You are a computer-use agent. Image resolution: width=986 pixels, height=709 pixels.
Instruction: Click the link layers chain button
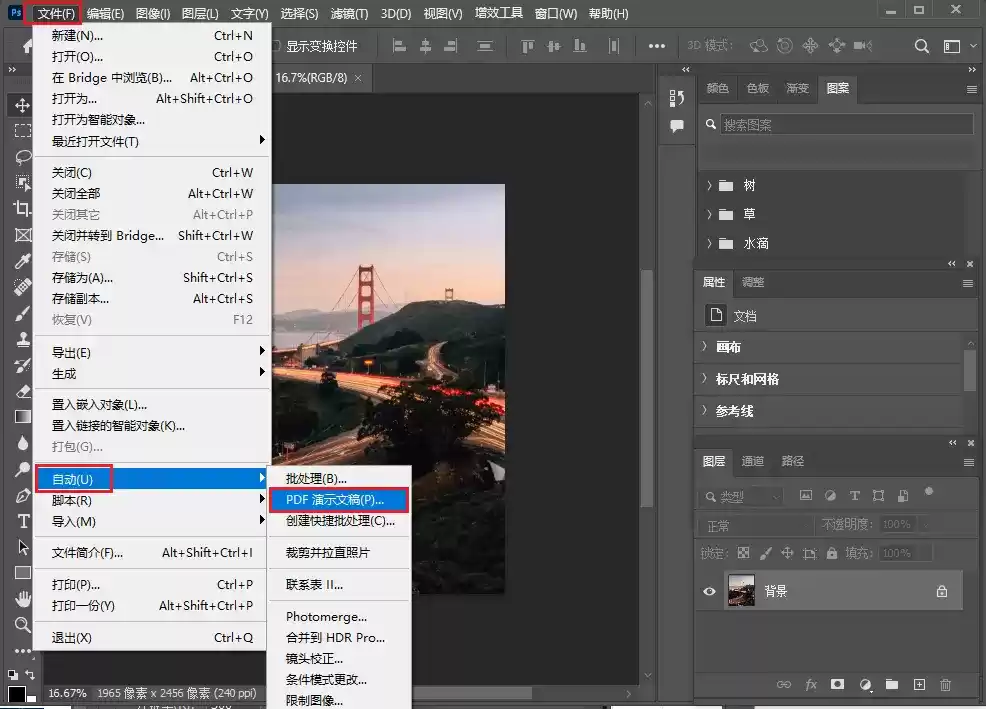pos(783,684)
